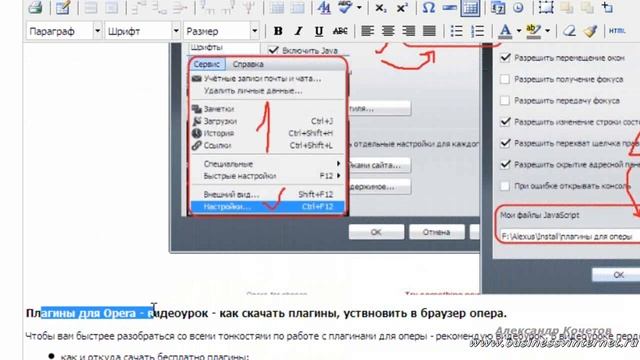The image size is (640, 360).
Task: Justify the text fully
Action: click(429, 31)
